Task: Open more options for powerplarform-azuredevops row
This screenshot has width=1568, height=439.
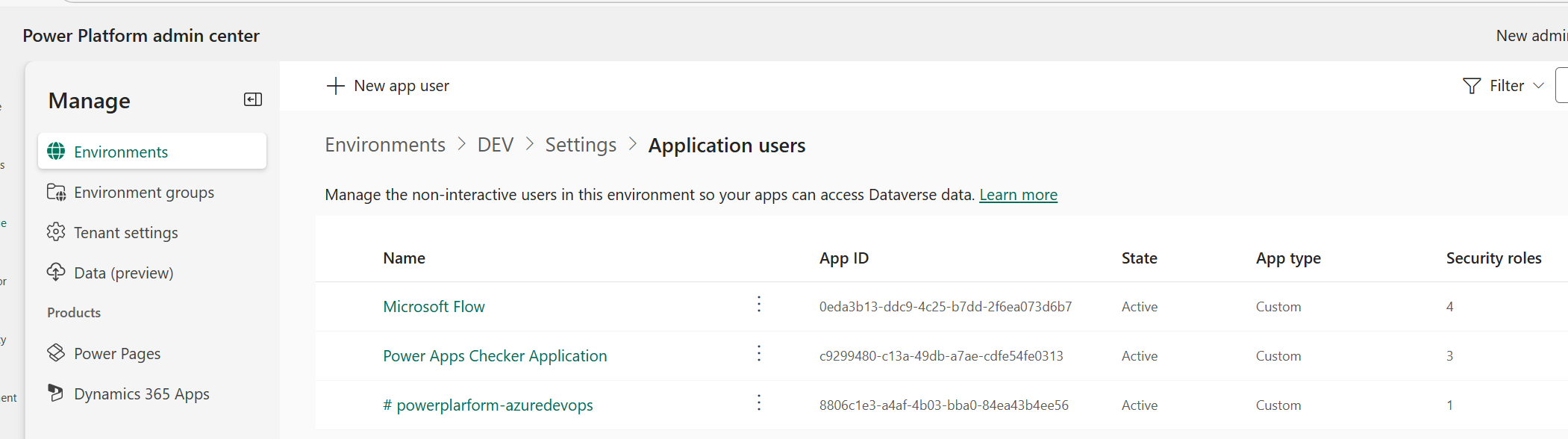Action: (x=759, y=402)
